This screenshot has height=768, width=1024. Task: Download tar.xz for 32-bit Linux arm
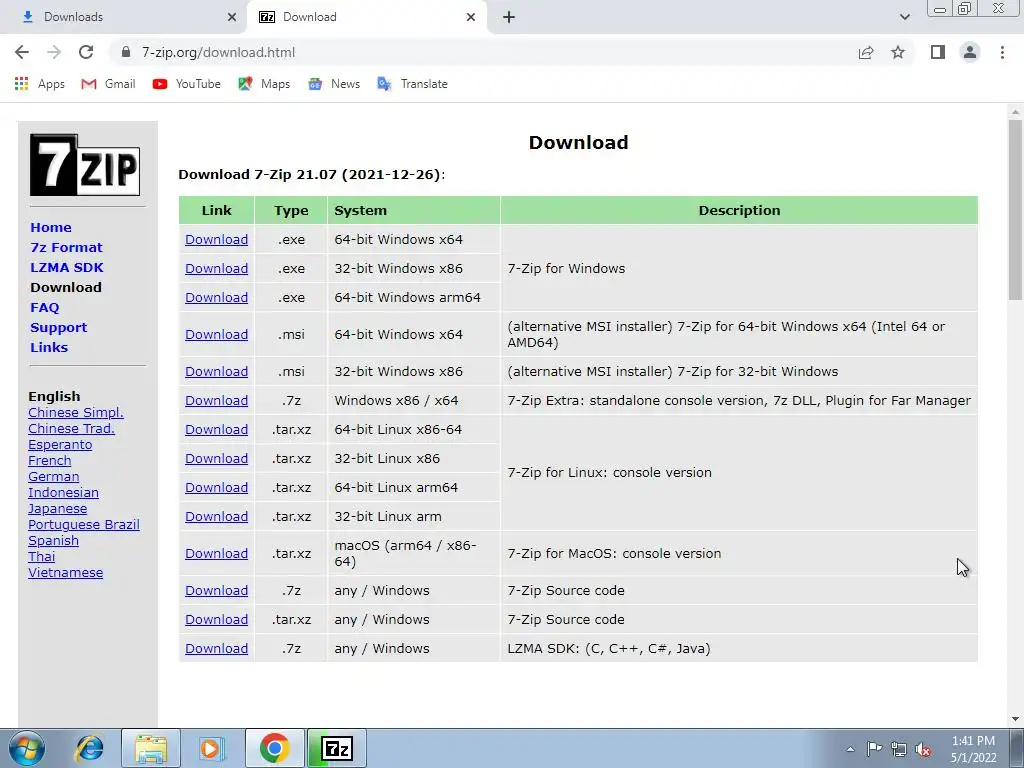[216, 517]
